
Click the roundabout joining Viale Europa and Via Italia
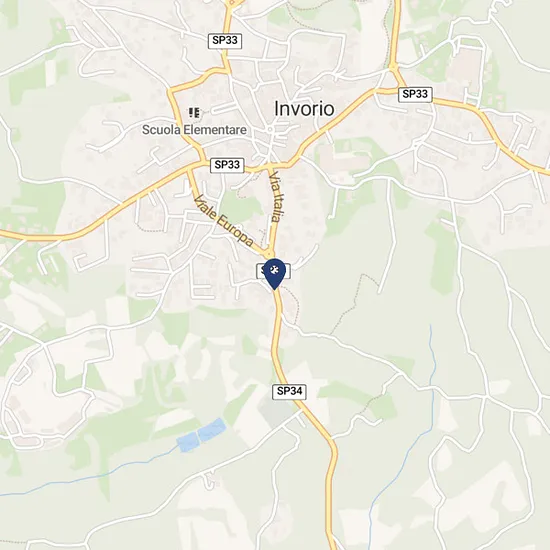pos(269,253)
